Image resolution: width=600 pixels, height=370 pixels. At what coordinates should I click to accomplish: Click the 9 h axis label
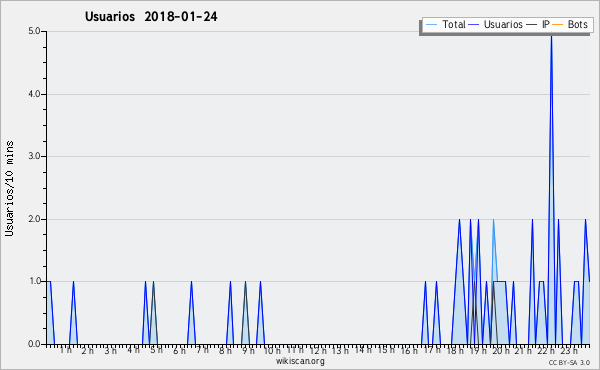pyautogui.click(x=248, y=350)
